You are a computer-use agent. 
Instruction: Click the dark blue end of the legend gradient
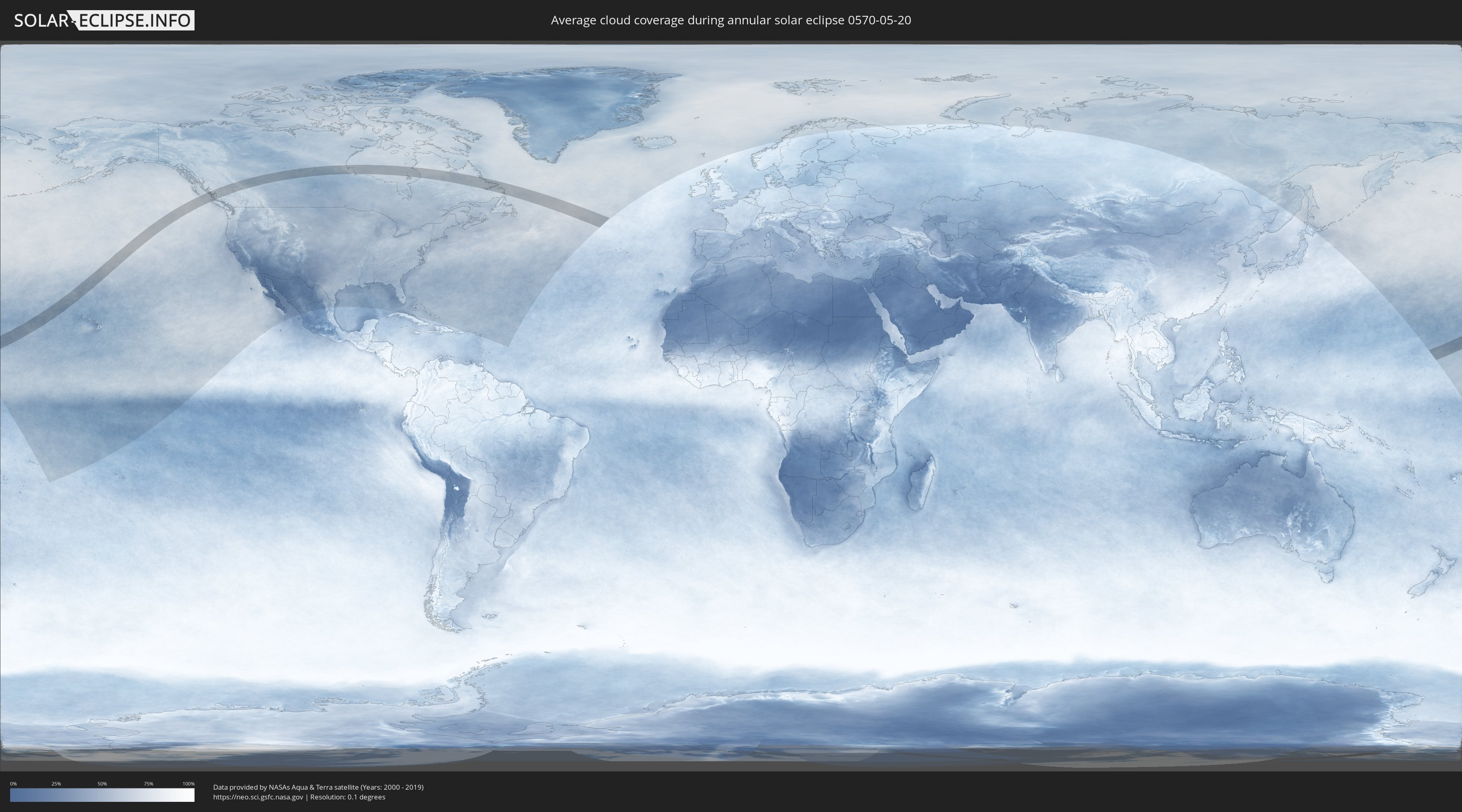[x=15, y=795]
